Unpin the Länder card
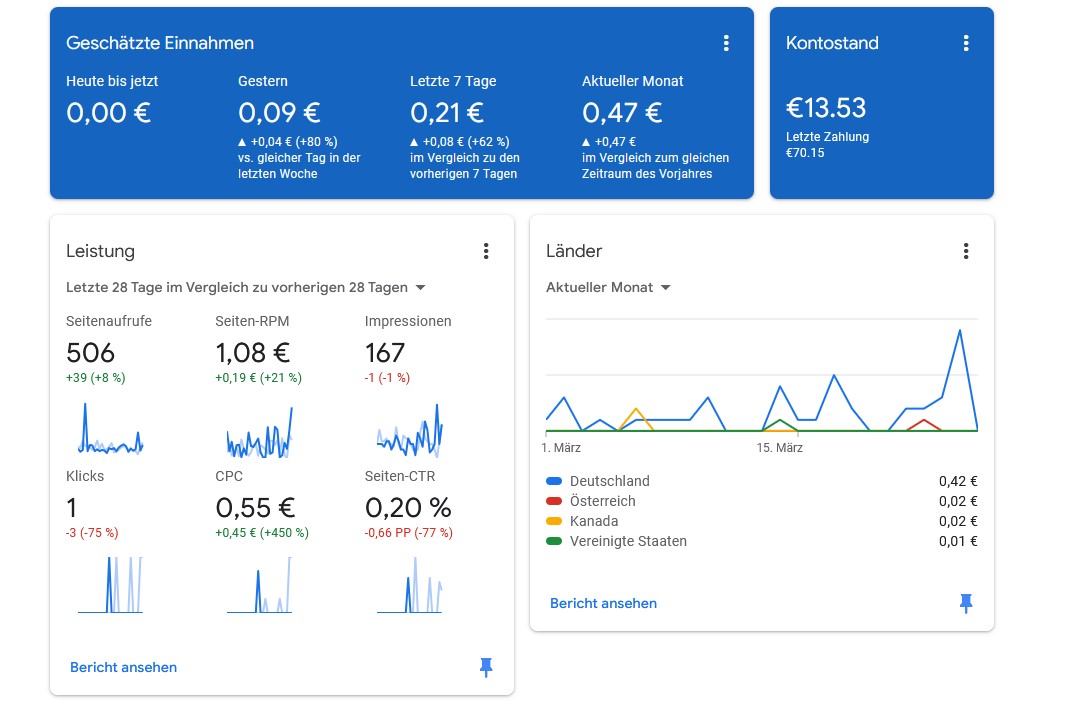The width and height of the screenshot is (1066, 702). pos(965,603)
